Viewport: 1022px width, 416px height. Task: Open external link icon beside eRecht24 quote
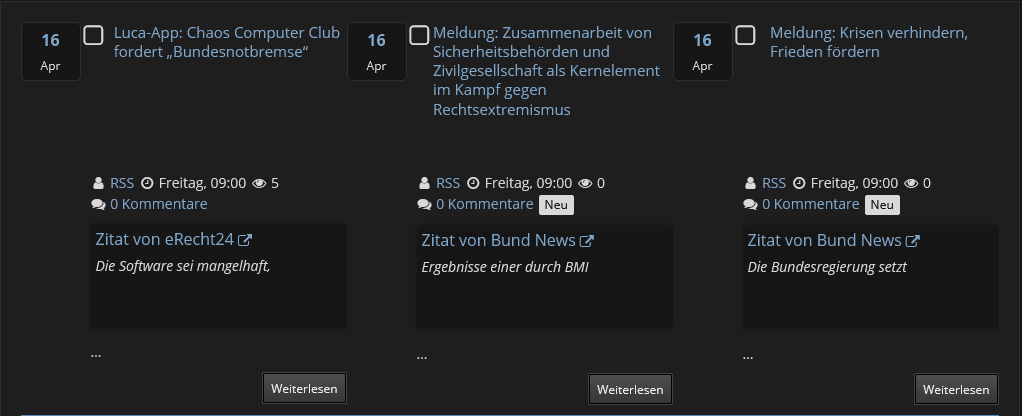click(245, 240)
